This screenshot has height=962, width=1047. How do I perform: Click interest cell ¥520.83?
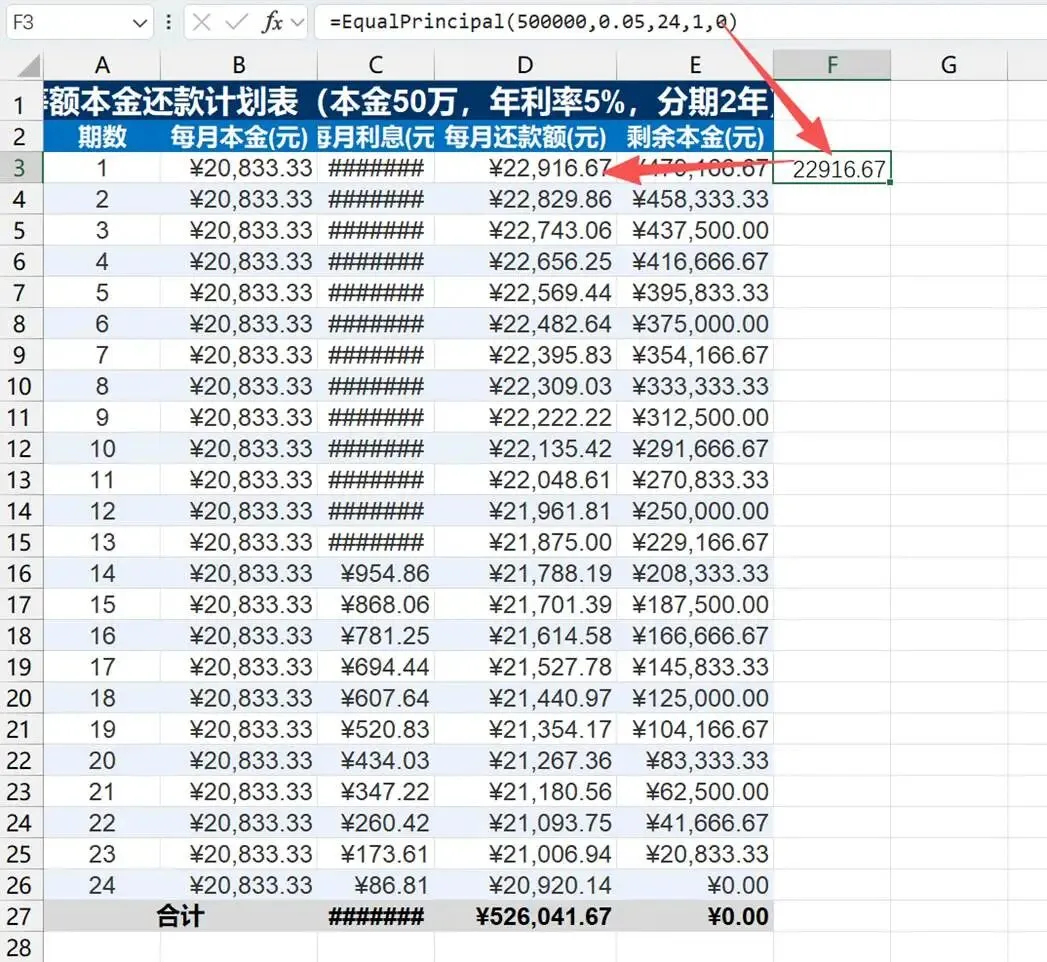[375, 730]
